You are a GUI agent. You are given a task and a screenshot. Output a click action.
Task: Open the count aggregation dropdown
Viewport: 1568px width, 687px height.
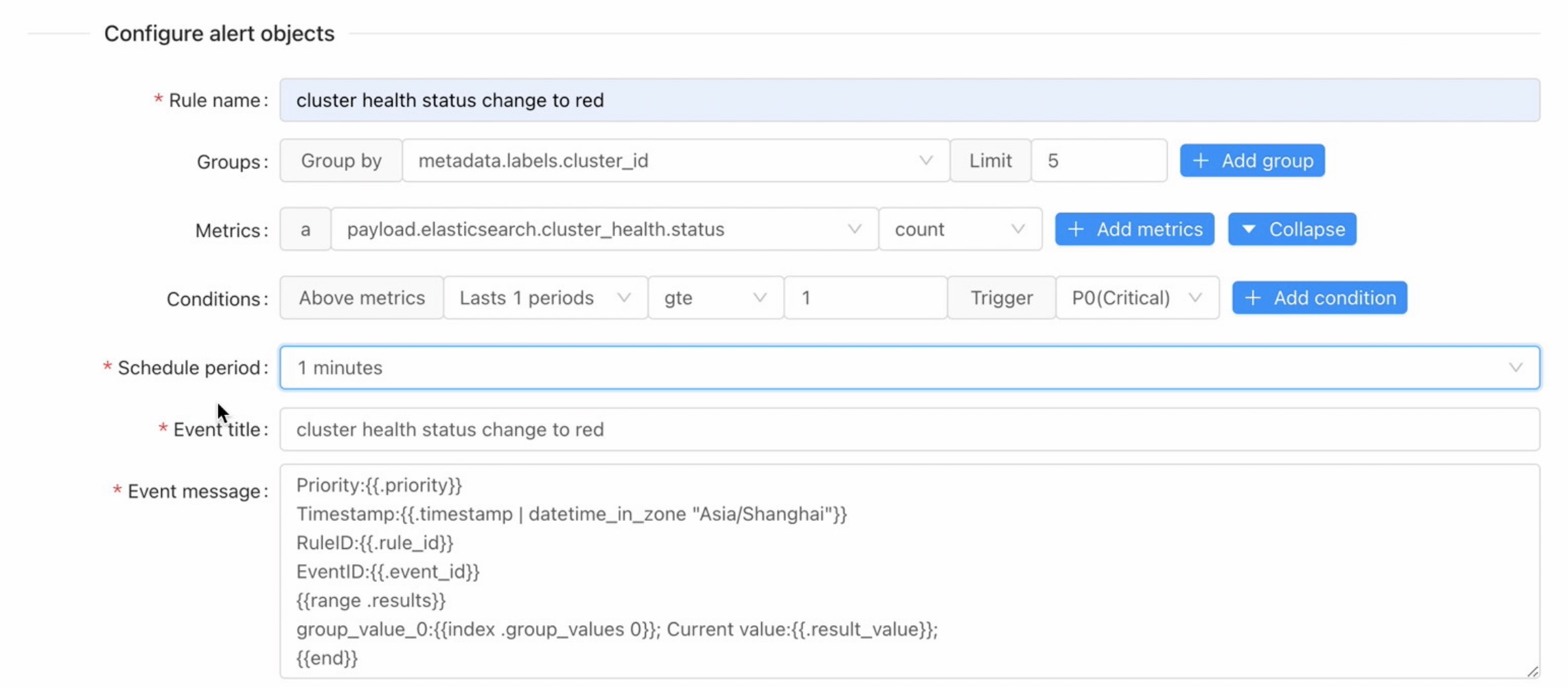pyautogui.click(x=960, y=229)
